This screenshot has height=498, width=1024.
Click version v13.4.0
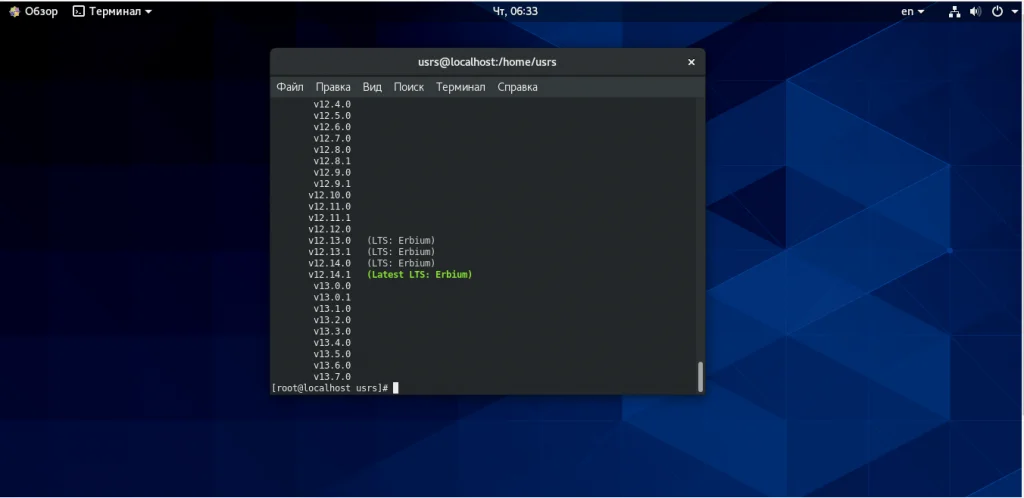(x=332, y=343)
